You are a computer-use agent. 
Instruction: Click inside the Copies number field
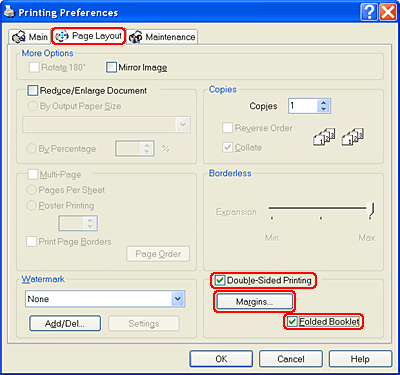tap(303, 106)
